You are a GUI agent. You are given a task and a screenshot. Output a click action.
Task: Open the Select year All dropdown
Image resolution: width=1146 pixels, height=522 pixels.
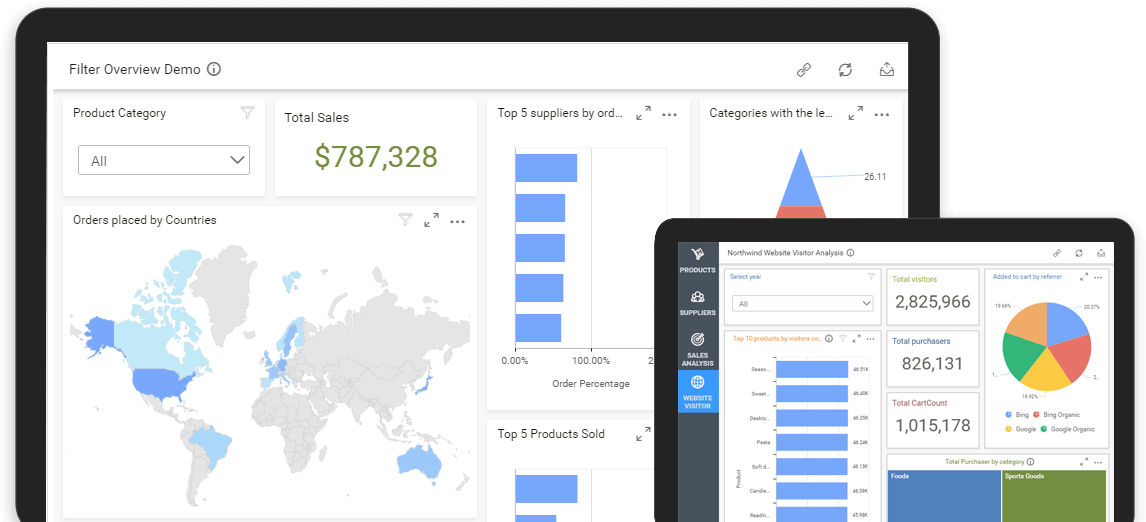coord(803,303)
